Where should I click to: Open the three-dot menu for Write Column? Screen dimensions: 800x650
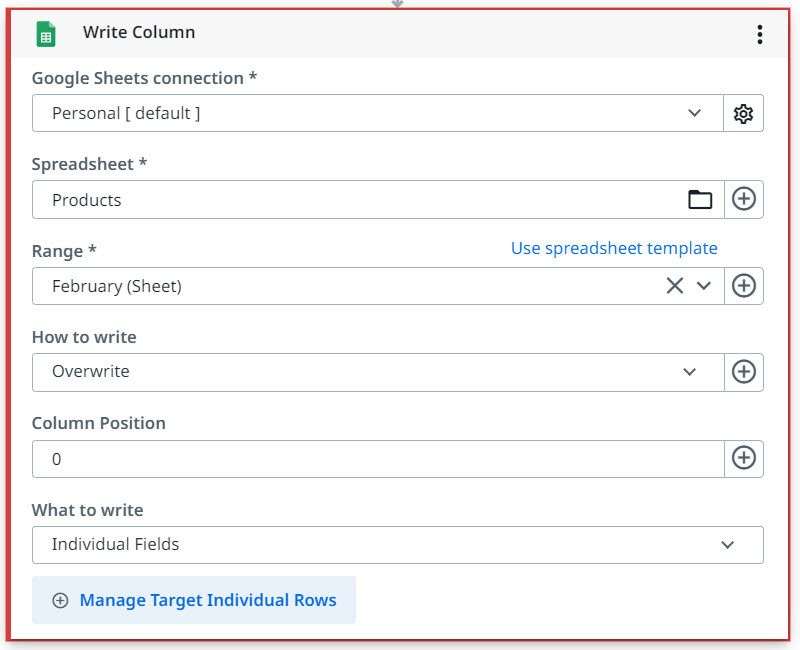click(760, 35)
